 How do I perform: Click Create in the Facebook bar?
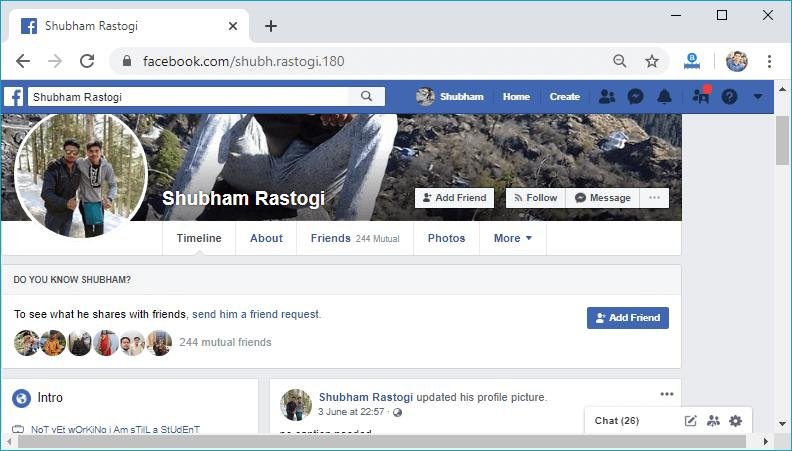(564, 96)
